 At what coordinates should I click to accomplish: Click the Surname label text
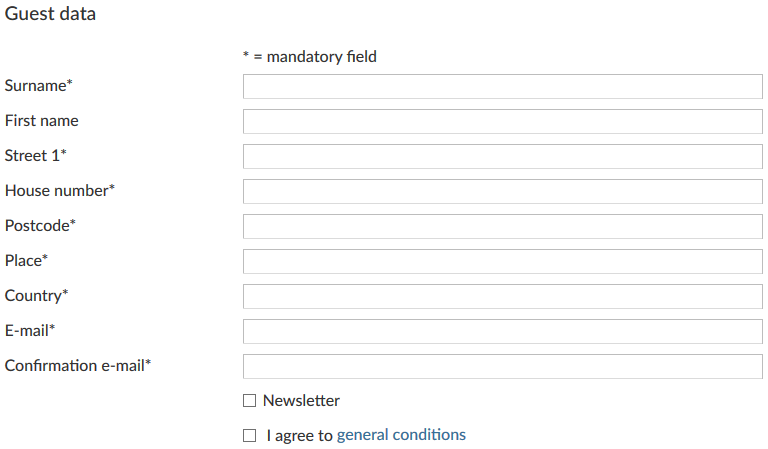pyautogui.click(x=37, y=86)
